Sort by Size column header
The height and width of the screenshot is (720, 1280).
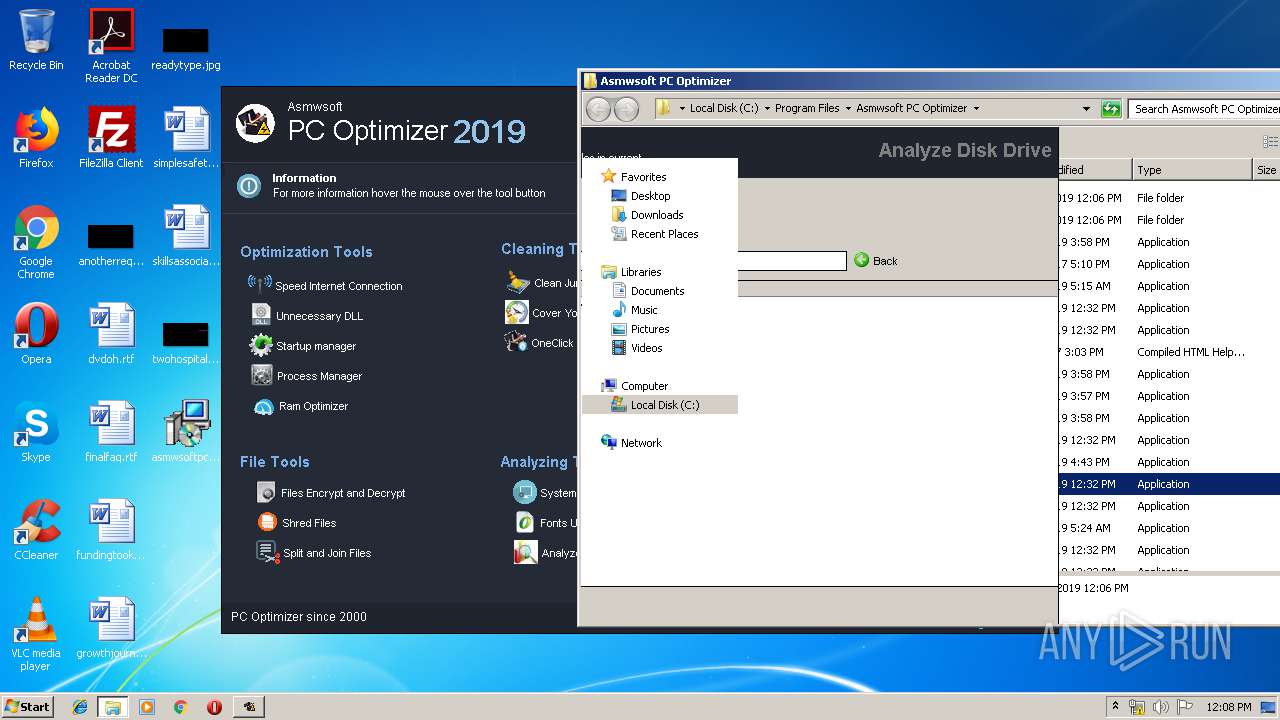pyautogui.click(x=1266, y=170)
